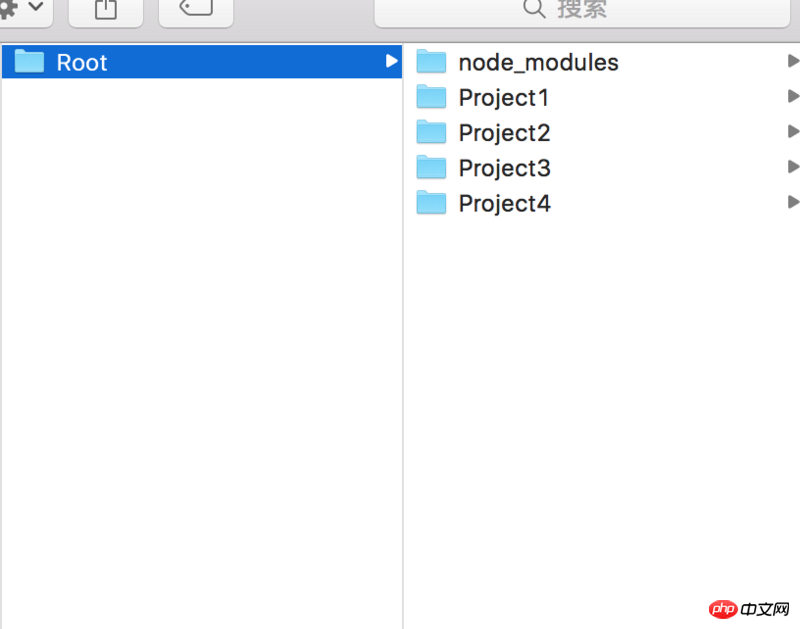Viewport: 800px width, 629px height.
Task: Click the node_modules folder icon
Action: tap(431, 62)
